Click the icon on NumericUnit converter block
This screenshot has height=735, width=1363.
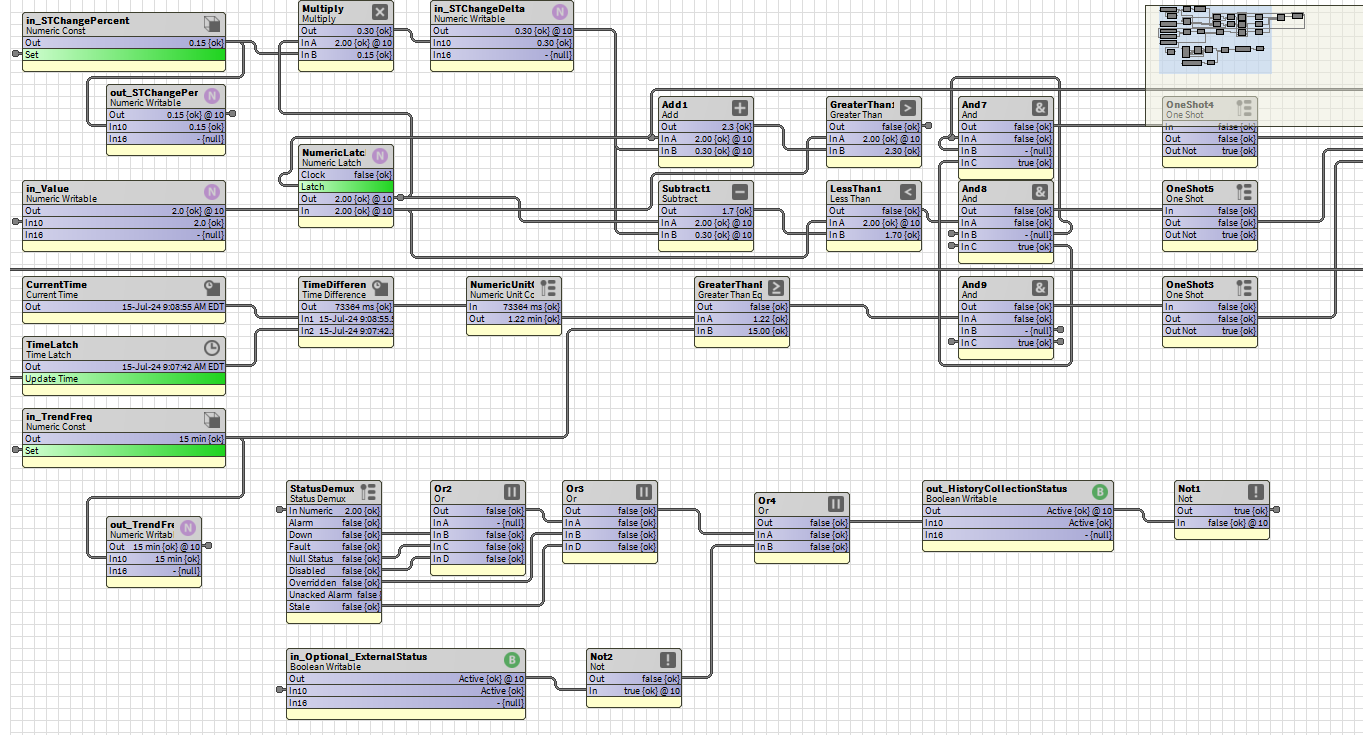[x=547, y=288]
